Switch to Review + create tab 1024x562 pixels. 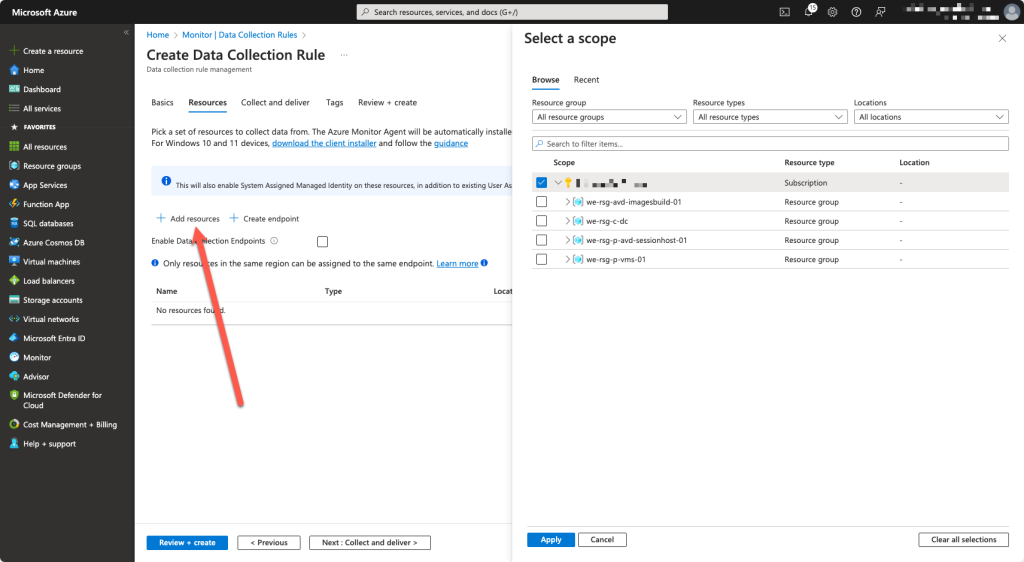coord(387,102)
